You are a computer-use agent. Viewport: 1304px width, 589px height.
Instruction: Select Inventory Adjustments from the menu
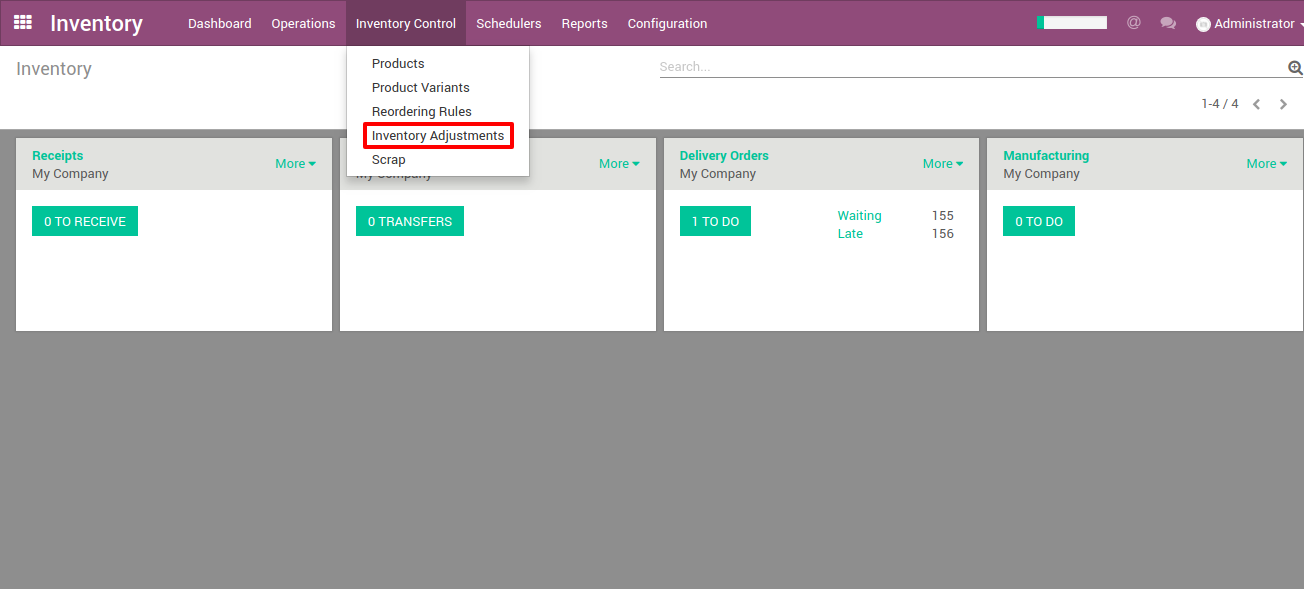(x=438, y=136)
